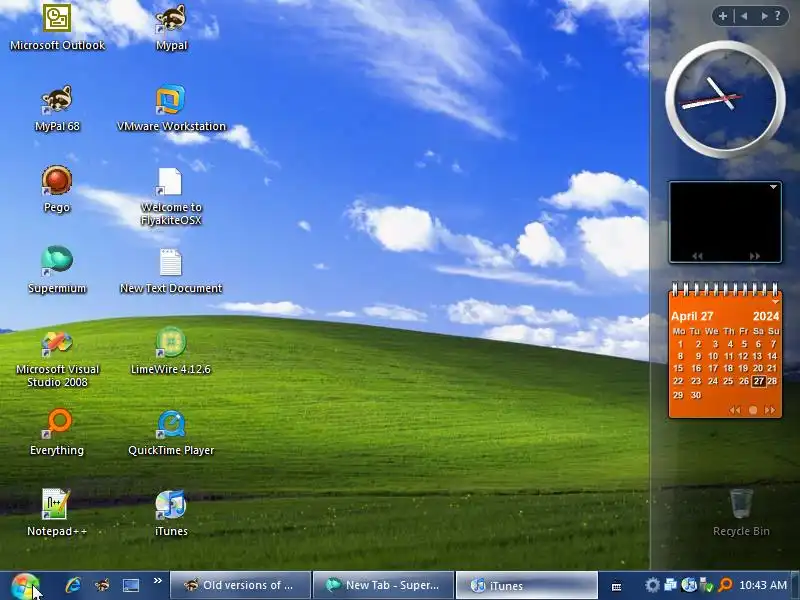Add a gadget with the sidebar plus button

coord(722,16)
